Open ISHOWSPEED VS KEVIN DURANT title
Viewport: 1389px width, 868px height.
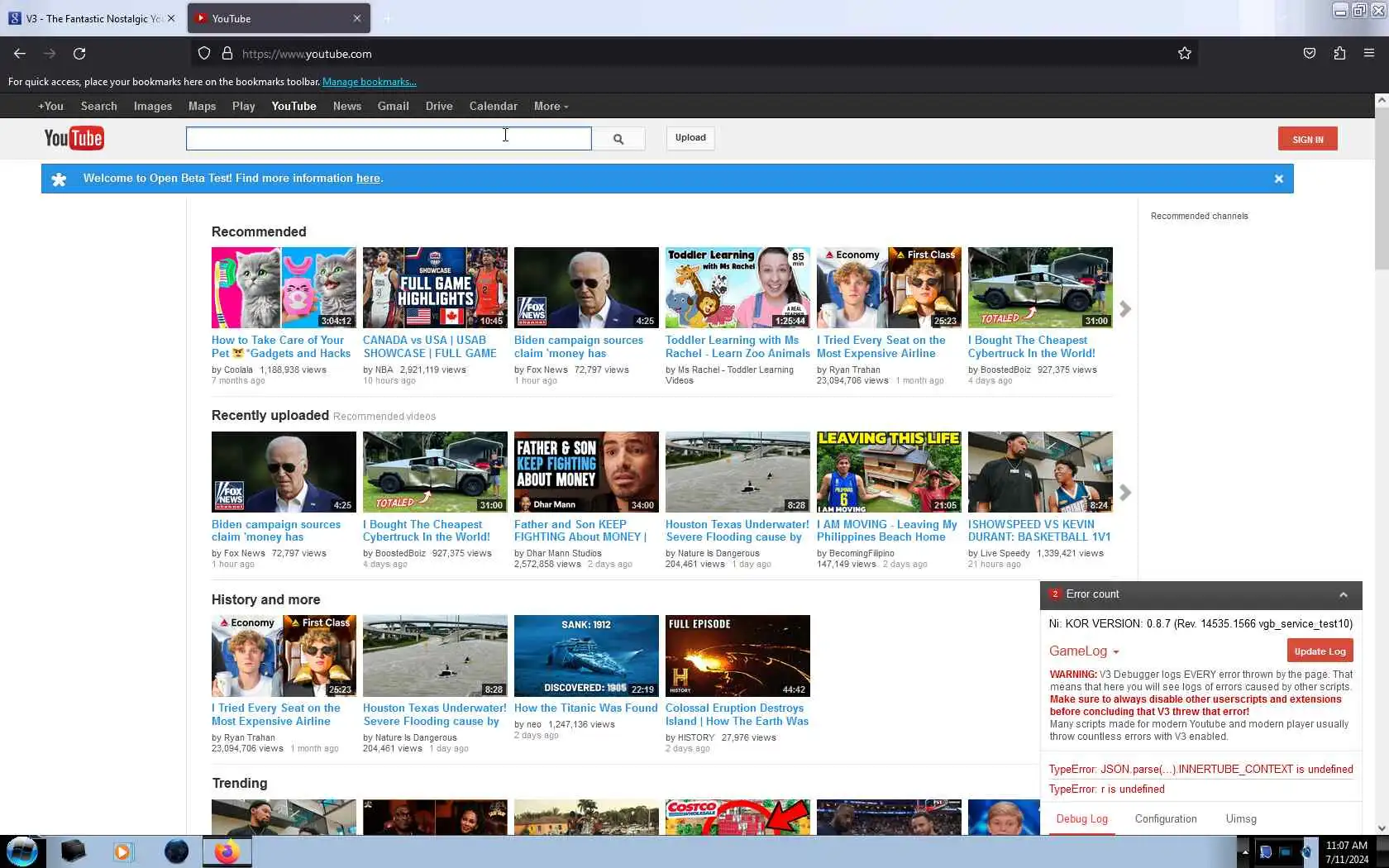1039,531
